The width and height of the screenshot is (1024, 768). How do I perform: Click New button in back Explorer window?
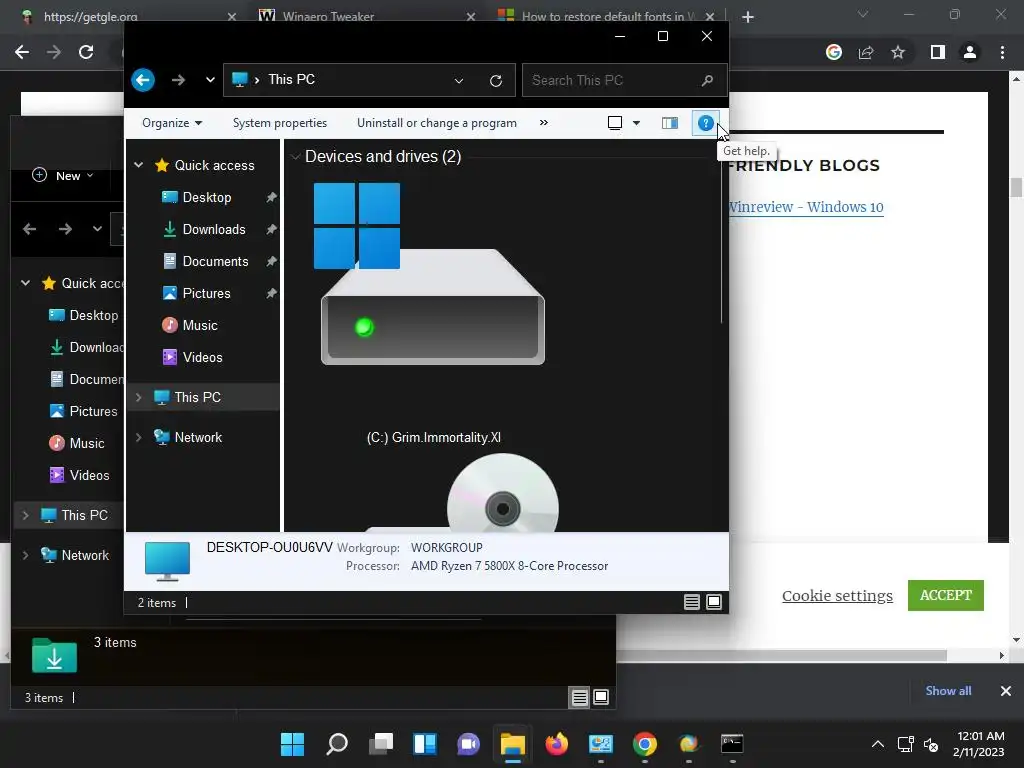click(x=63, y=176)
